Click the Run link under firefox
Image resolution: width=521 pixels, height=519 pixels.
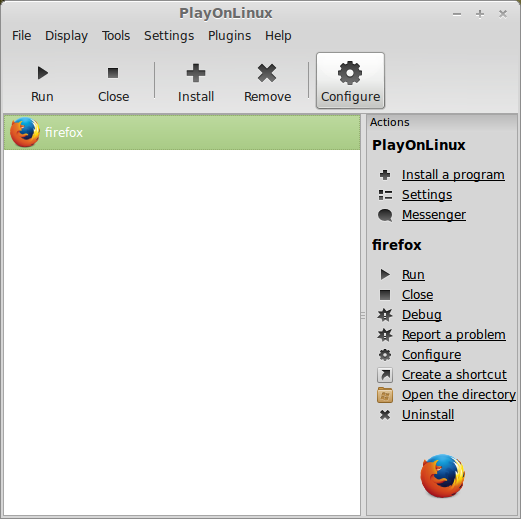(x=413, y=275)
